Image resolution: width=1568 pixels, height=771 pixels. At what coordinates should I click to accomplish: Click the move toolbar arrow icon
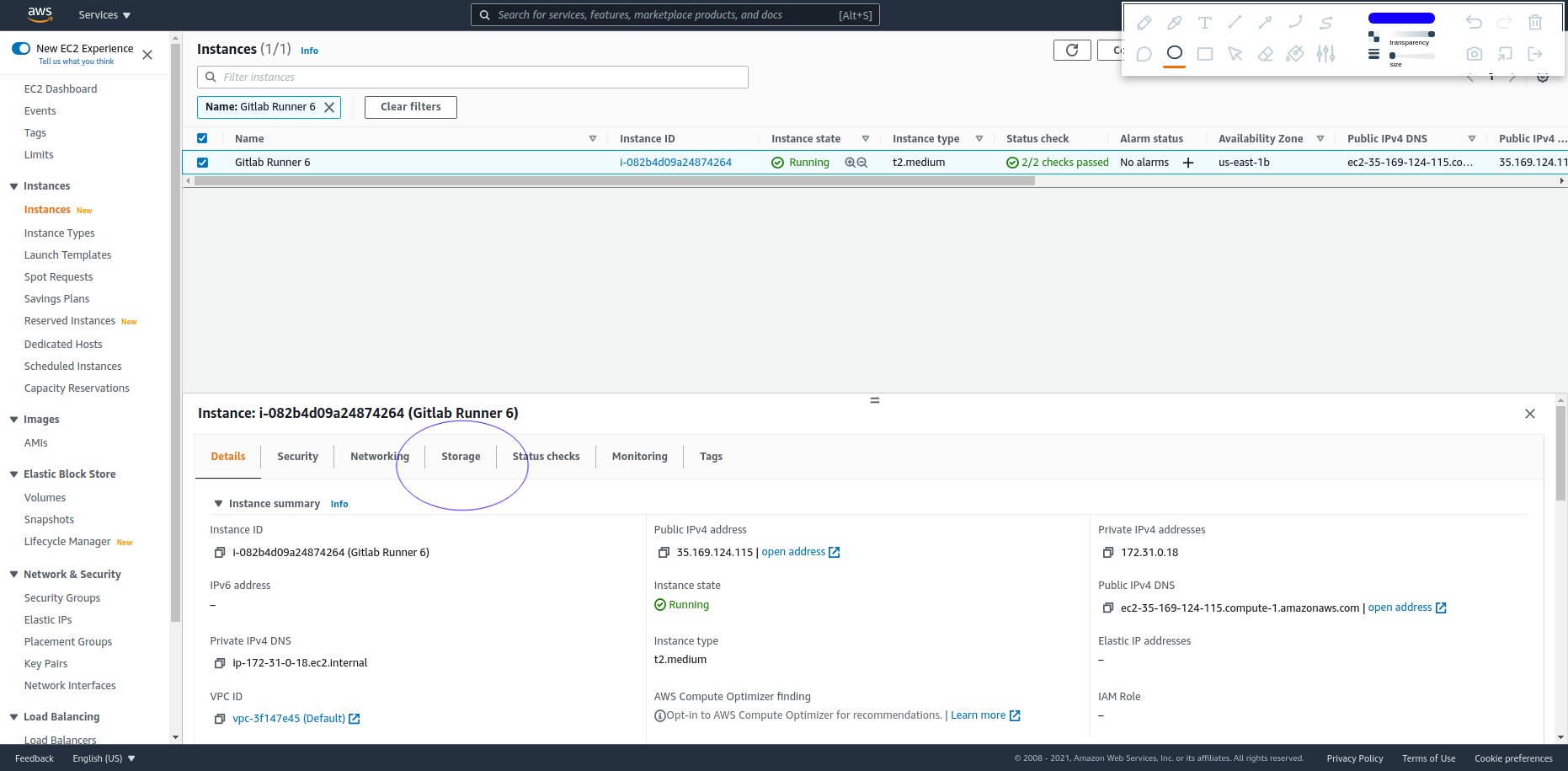1505,54
